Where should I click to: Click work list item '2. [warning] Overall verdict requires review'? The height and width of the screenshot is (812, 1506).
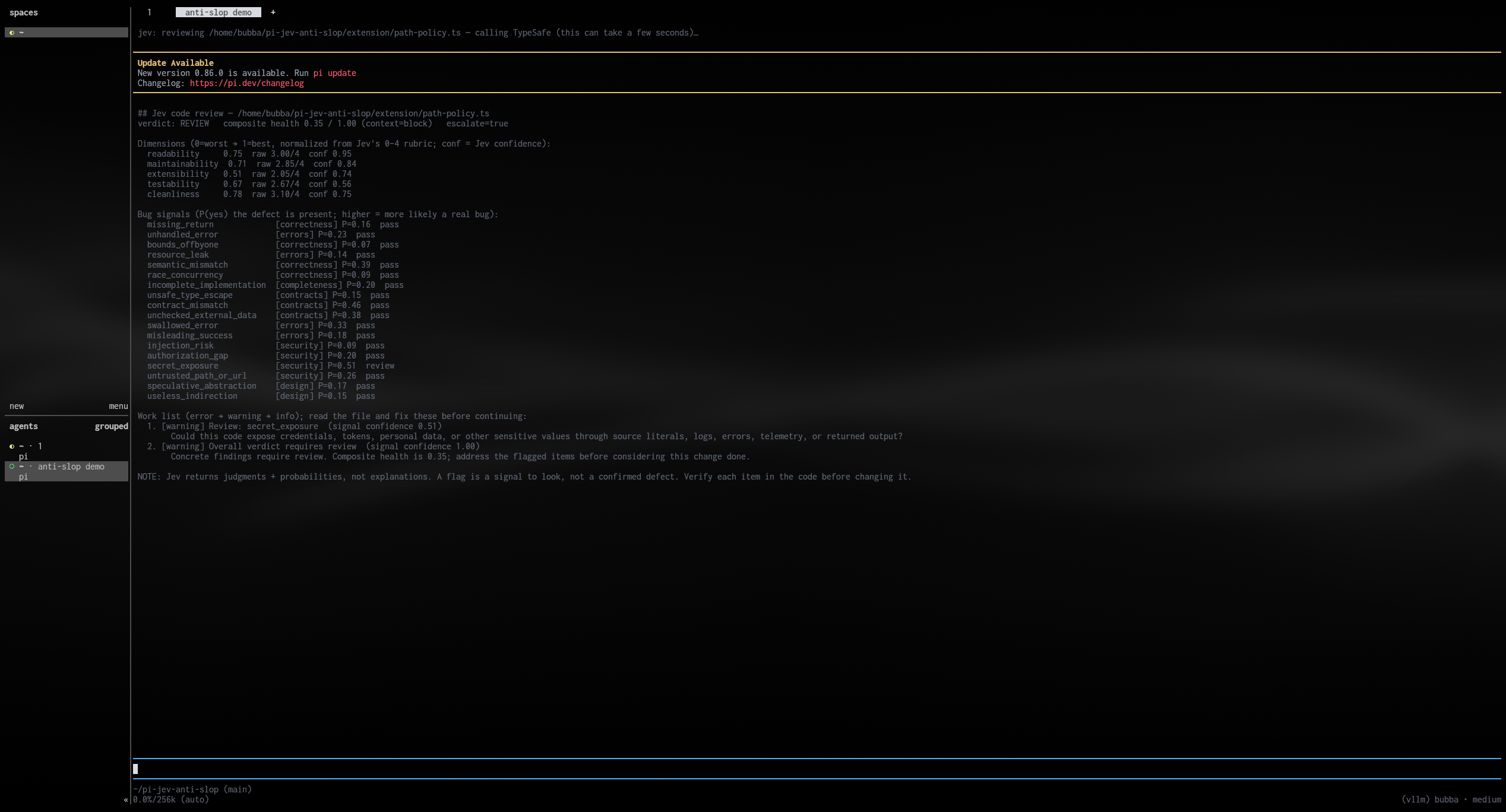click(x=314, y=446)
